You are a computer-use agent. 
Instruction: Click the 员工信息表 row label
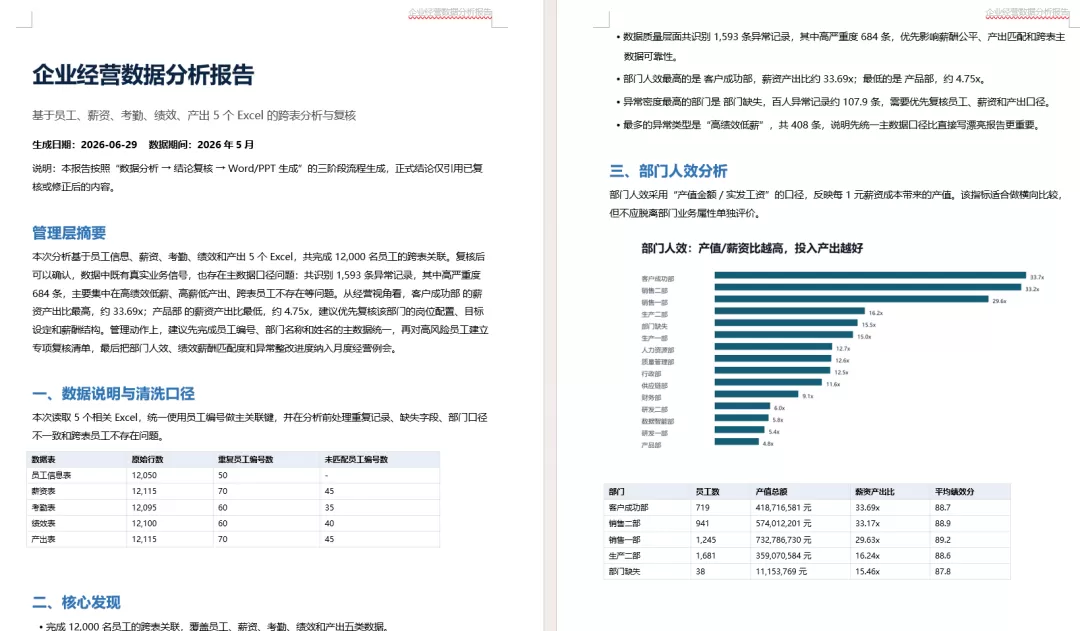coord(51,475)
